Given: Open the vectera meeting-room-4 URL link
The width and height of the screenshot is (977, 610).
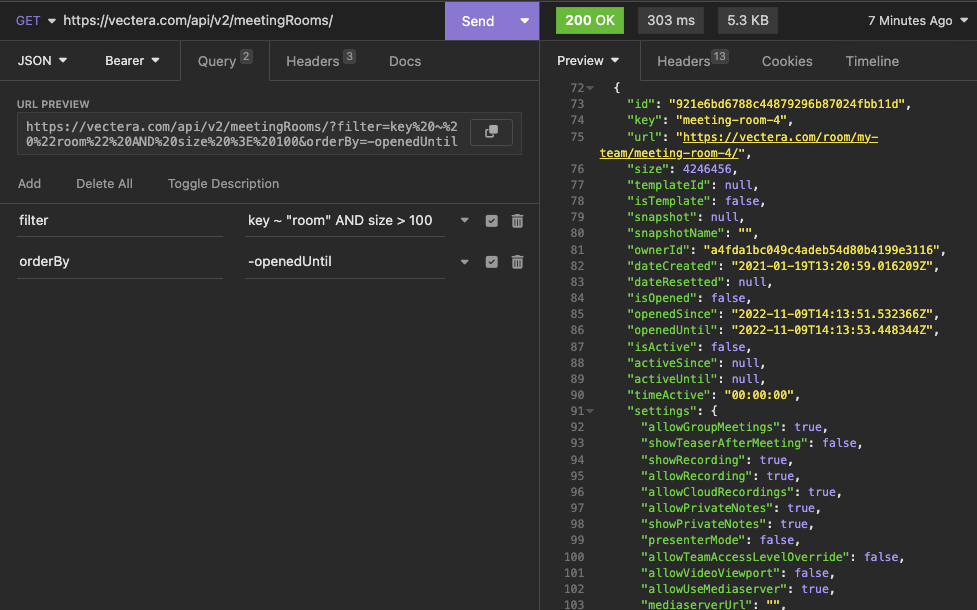Looking at the screenshot, I should [781, 137].
